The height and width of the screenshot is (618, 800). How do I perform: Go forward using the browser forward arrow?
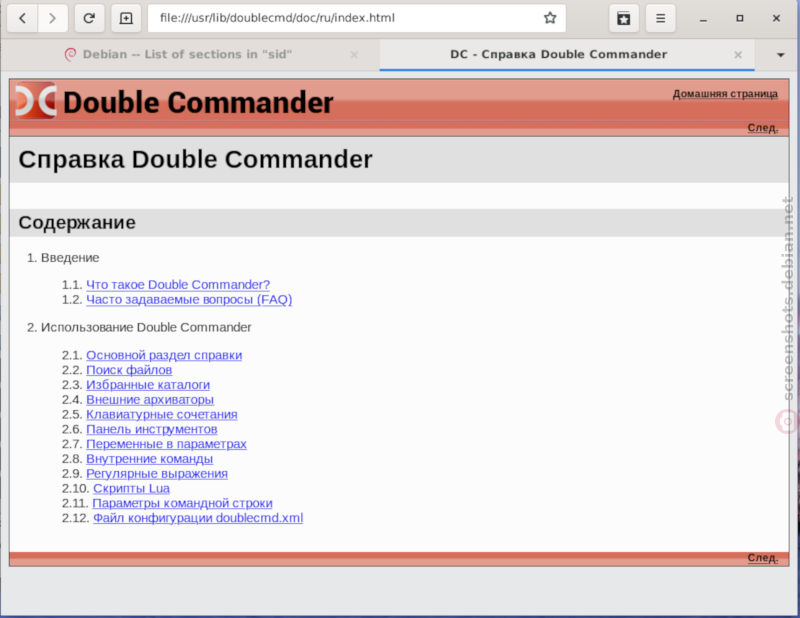coord(52,18)
